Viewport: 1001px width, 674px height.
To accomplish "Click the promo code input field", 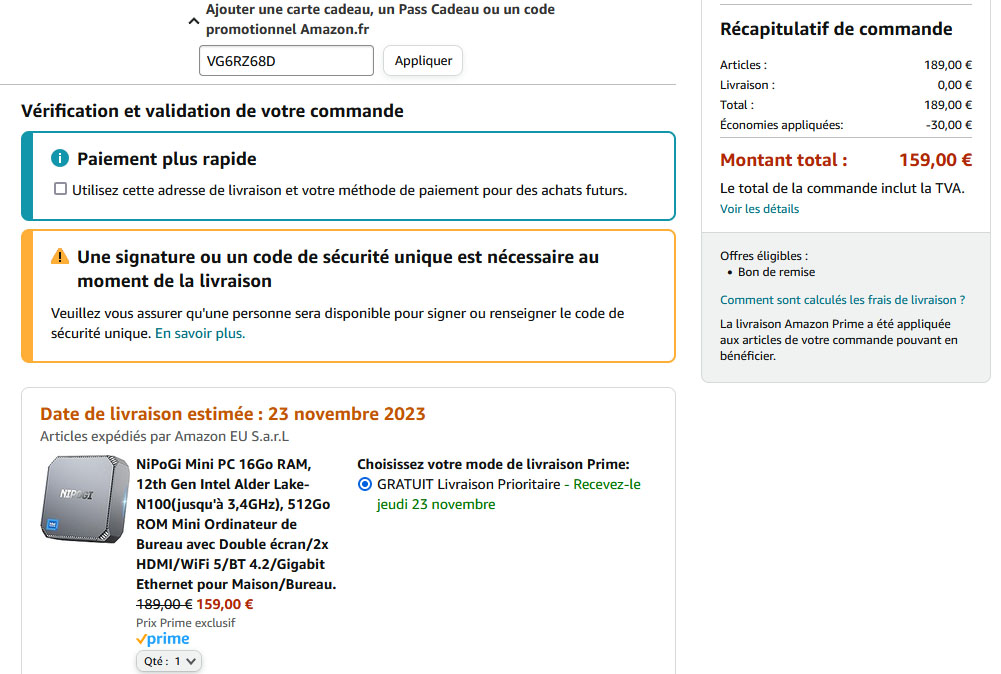I will (286, 61).
